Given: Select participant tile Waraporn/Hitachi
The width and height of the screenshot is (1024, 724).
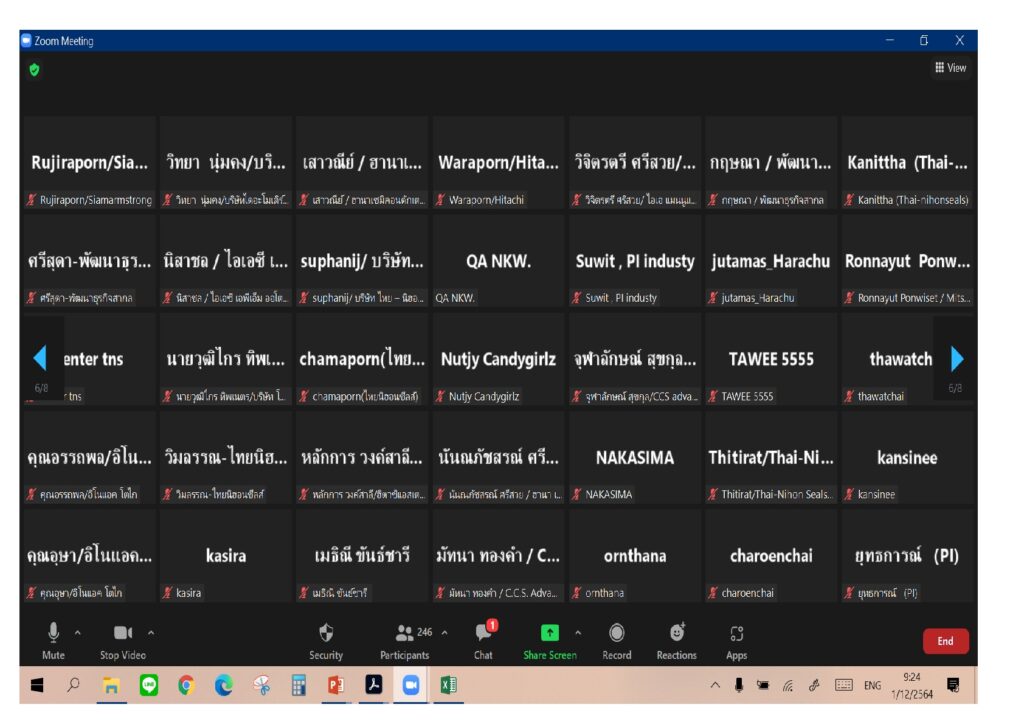Looking at the screenshot, I should click(498, 163).
